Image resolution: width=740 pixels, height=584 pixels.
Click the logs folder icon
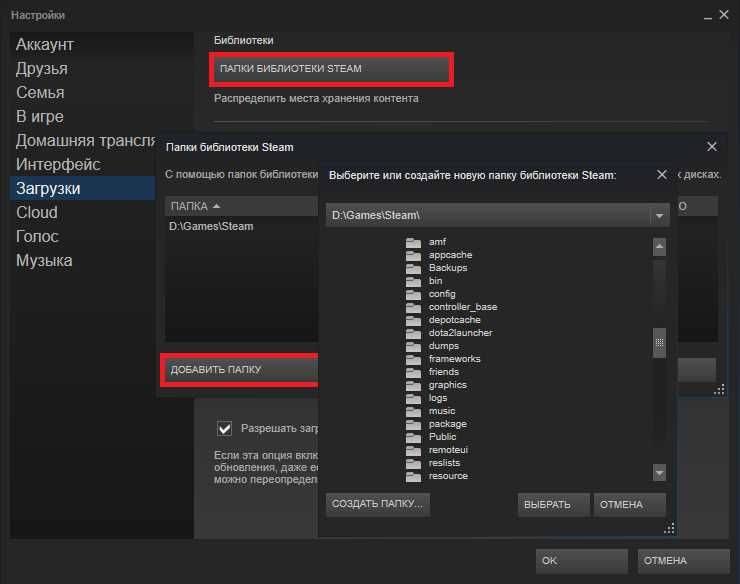[413, 398]
